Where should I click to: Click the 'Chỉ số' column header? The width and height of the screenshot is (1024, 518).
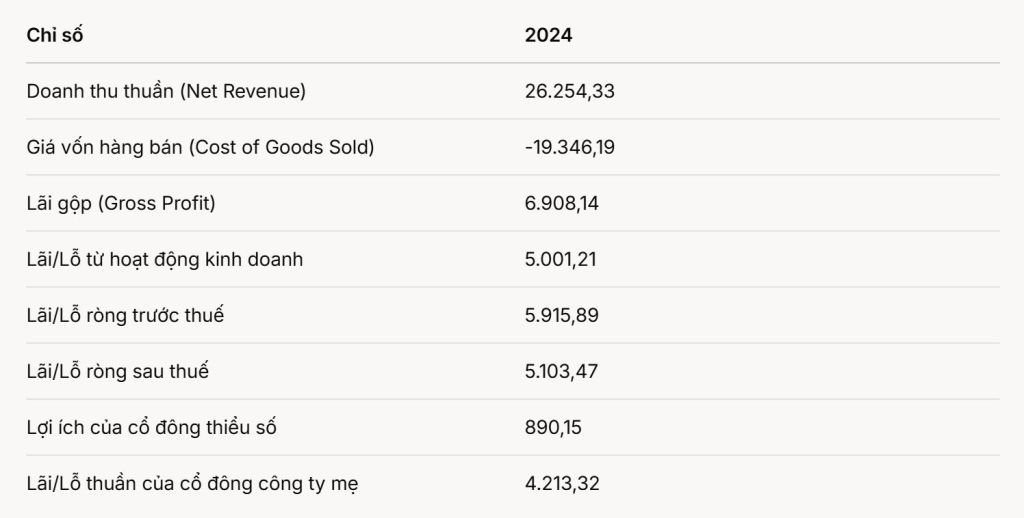tap(55, 35)
